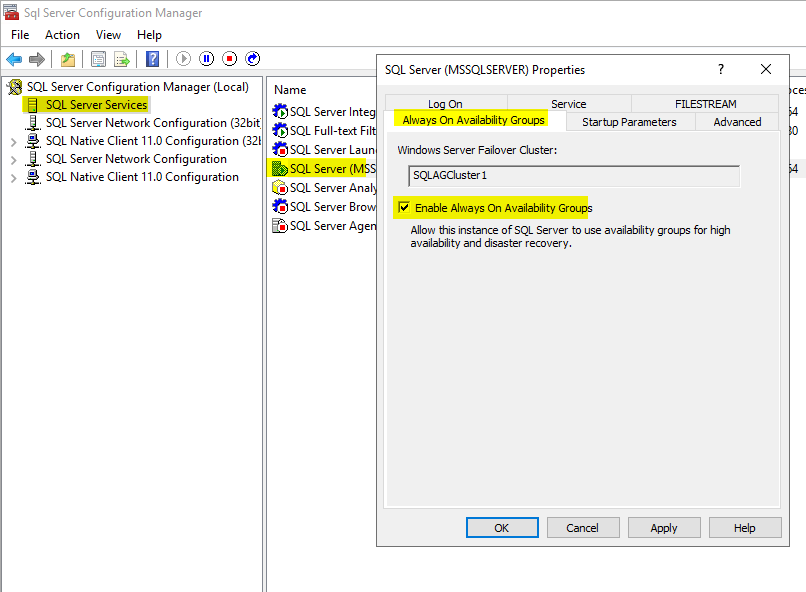This screenshot has width=806, height=592.
Task: Click the Back arrow toolbar icon
Action: tap(14, 59)
